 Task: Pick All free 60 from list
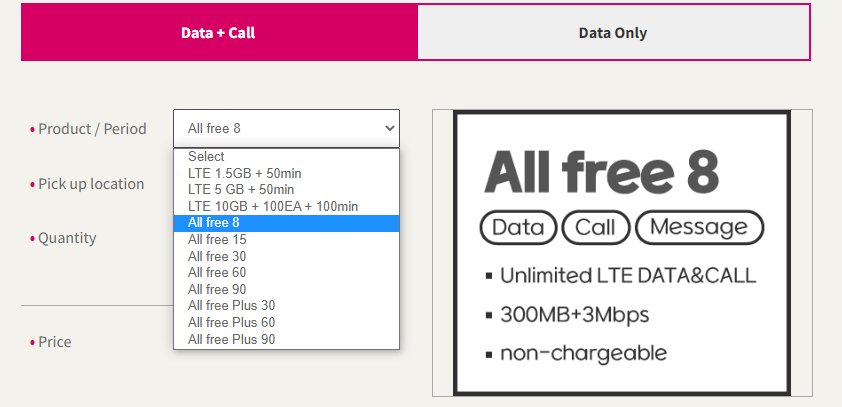[217, 273]
